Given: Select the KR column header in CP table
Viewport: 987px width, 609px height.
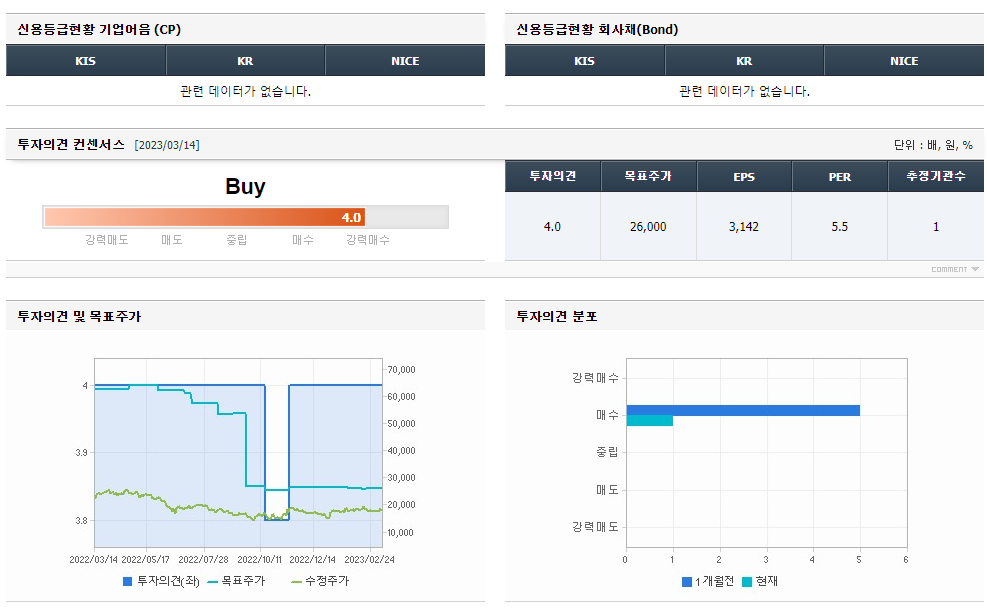Looking at the screenshot, I should 245,60.
